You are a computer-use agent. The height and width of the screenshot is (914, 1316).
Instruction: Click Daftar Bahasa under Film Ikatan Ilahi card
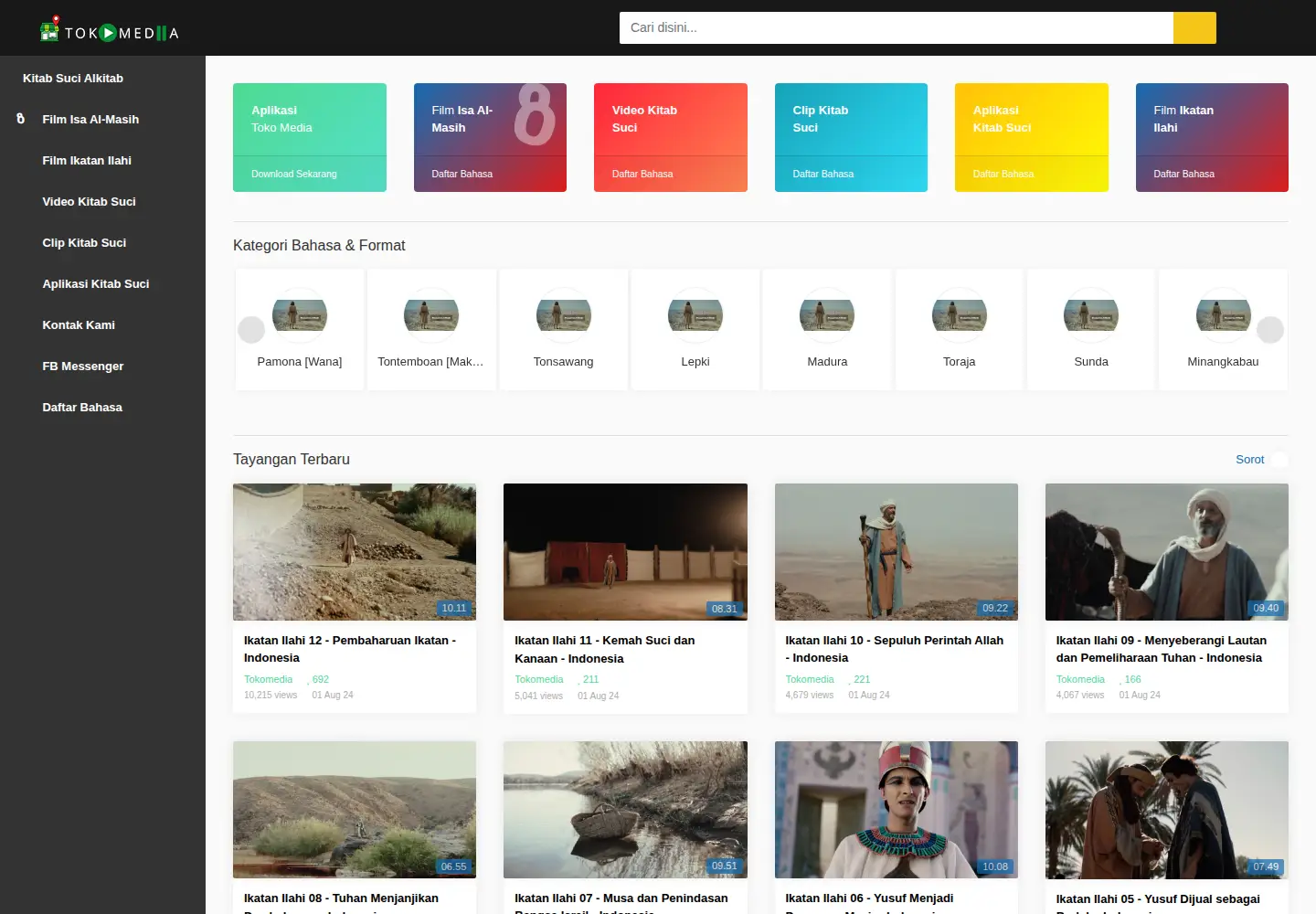click(1184, 174)
